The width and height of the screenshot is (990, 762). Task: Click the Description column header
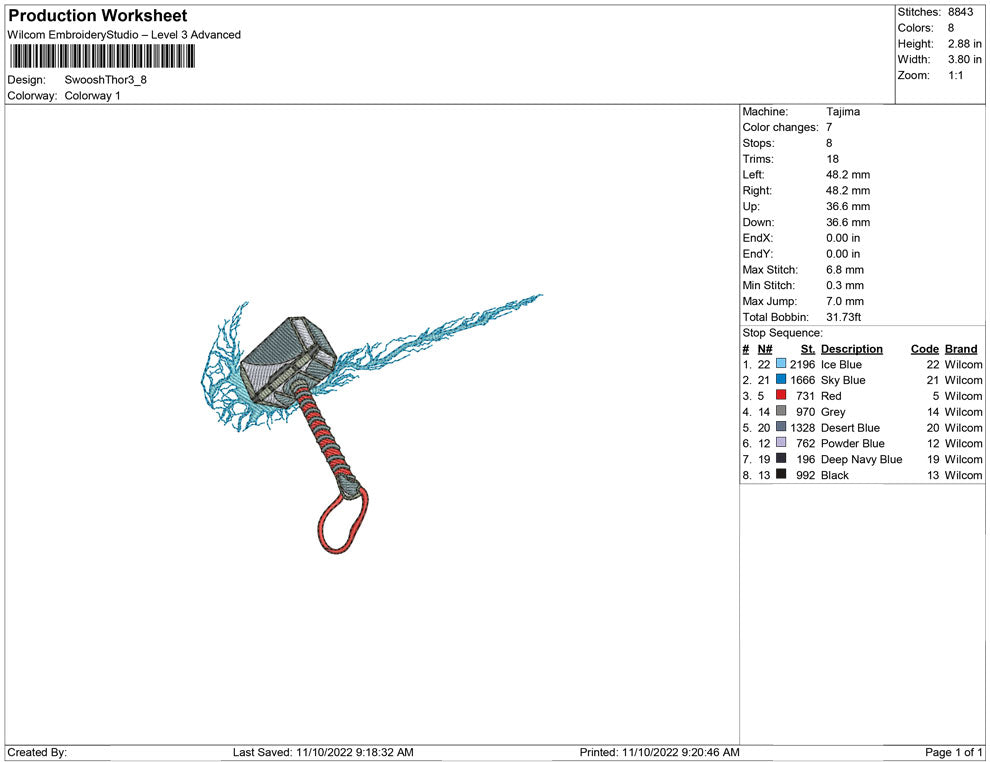[x=852, y=349]
